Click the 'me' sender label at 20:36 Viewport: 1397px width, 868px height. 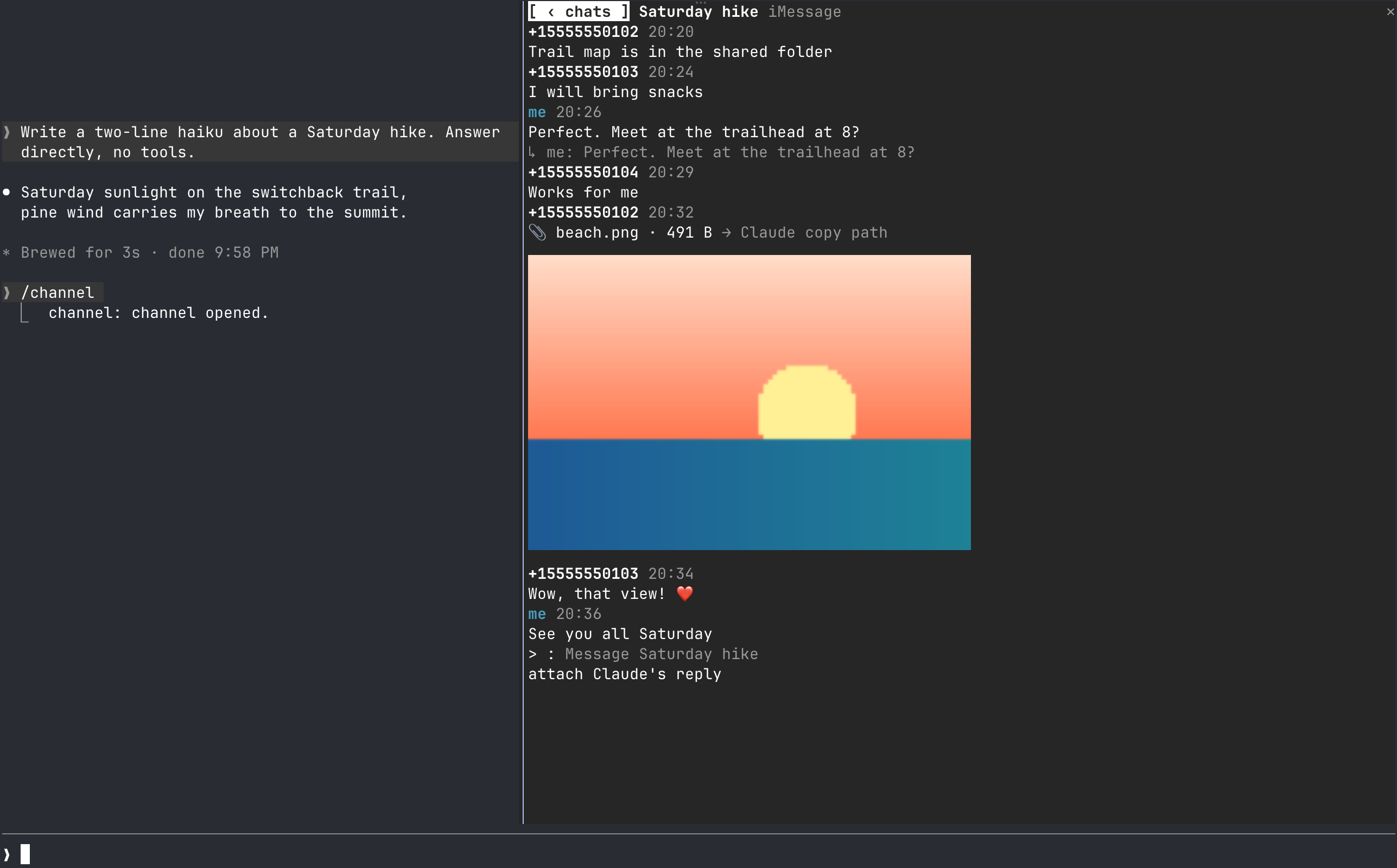[x=537, y=614]
